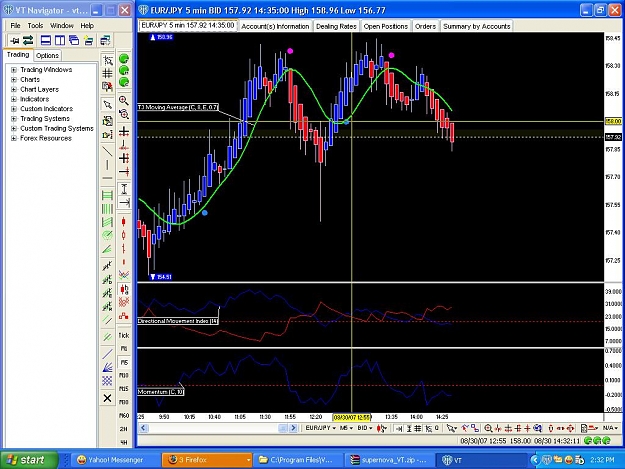
Task: Expand the Trading Systems tree node
Action: (x=14, y=118)
